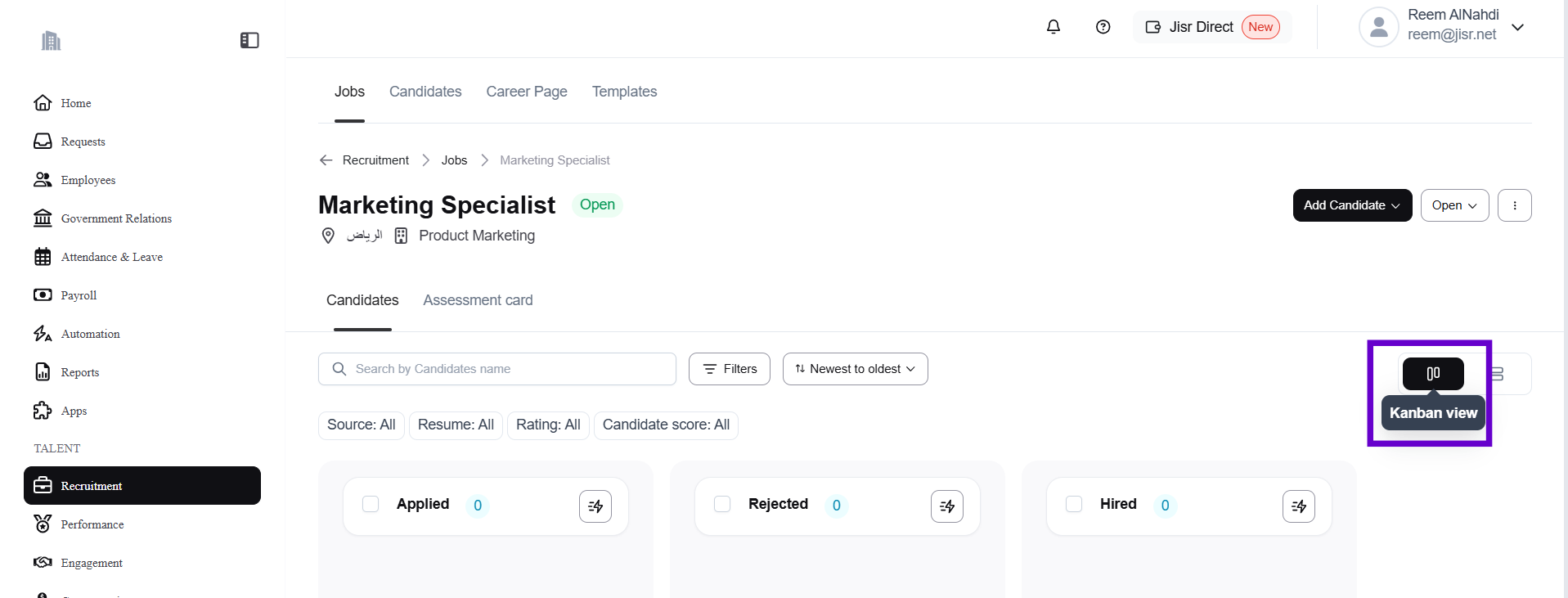Go back using the breadcrumb arrow
Image resolution: width=1568 pixels, height=598 pixels.
tap(326, 160)
